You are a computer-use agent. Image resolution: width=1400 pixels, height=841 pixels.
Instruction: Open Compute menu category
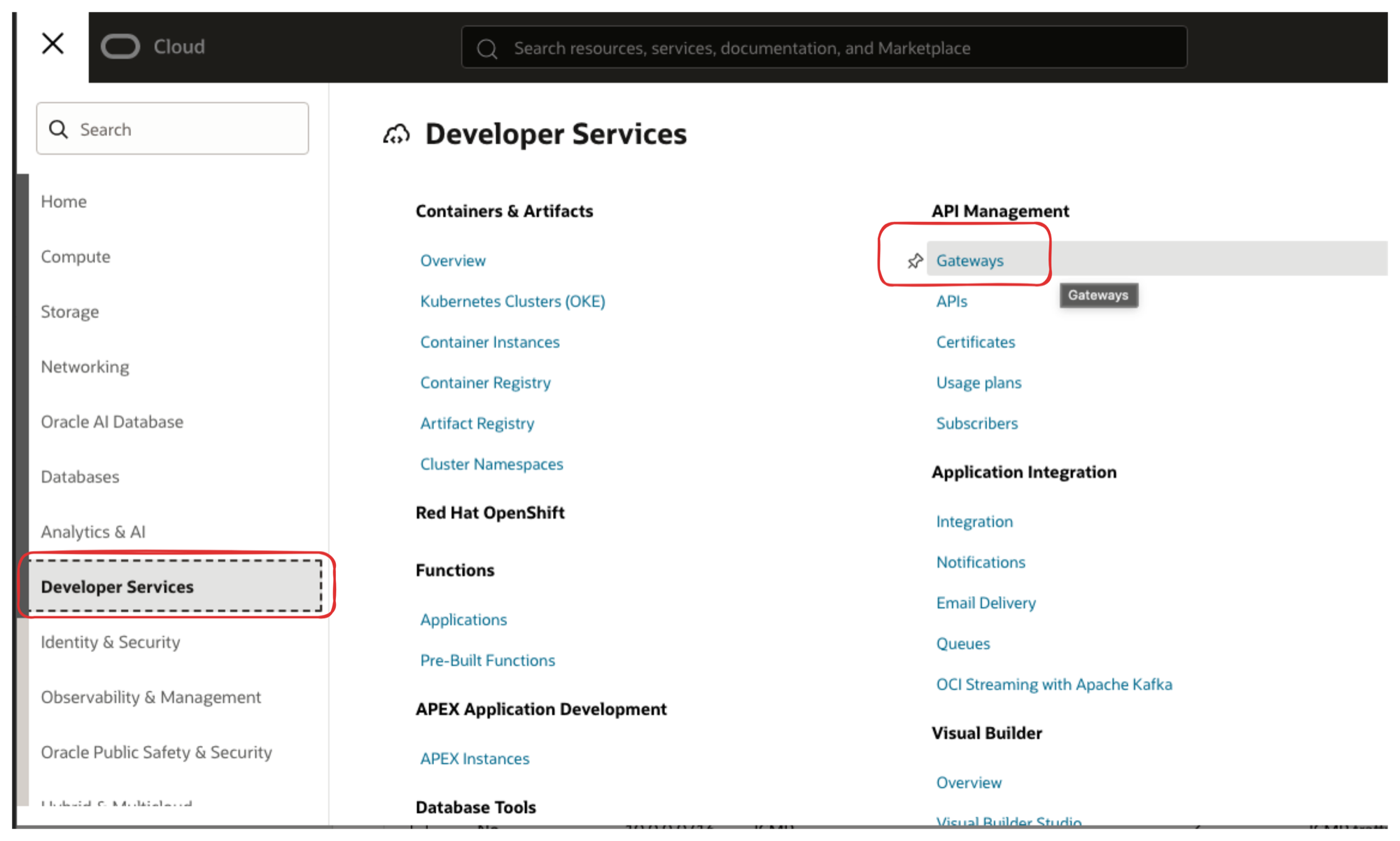click(x=76, y=256)
